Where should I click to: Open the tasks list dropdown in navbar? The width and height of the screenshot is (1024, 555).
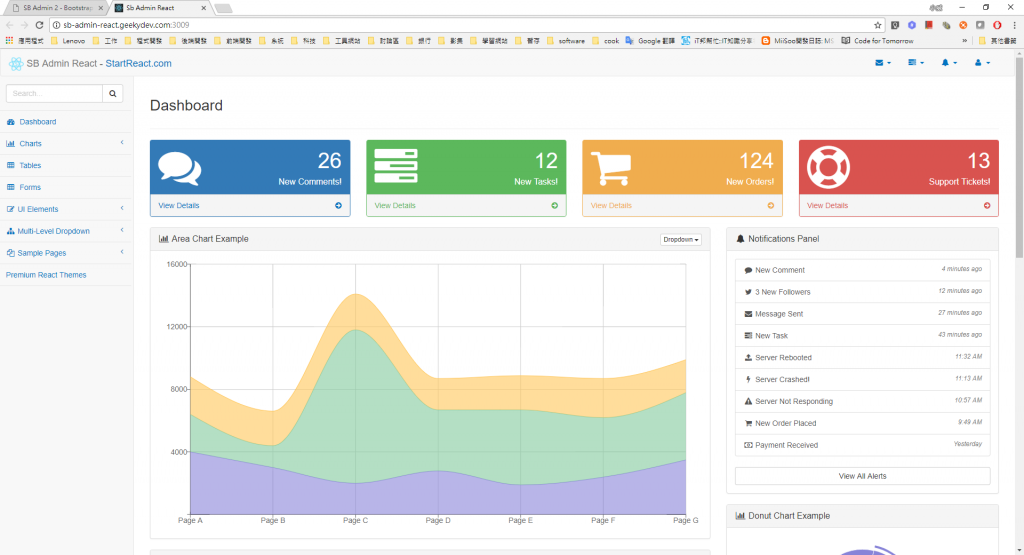click(x=916, y=63)
